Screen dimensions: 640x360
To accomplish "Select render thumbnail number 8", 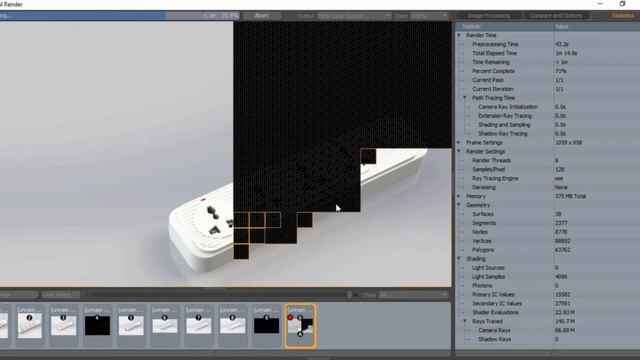I will click(x=233, y=325).
